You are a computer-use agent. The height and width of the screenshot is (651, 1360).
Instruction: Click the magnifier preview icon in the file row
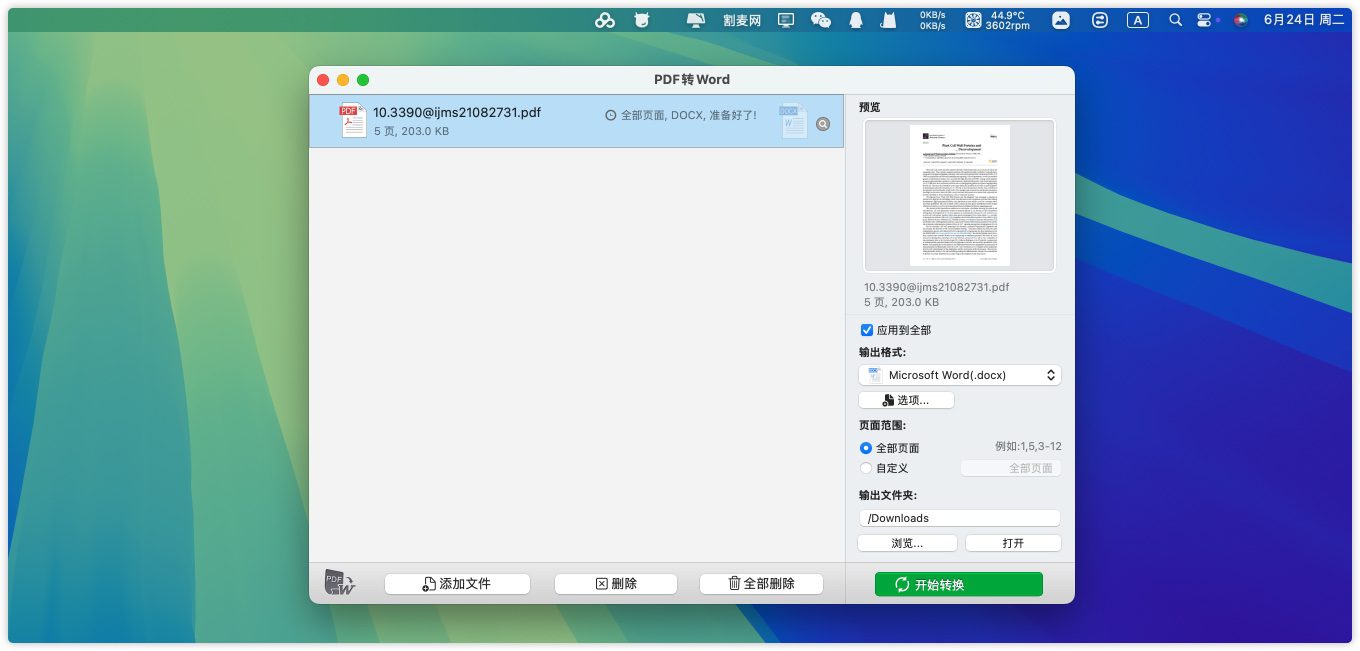[x=823, y=124]
